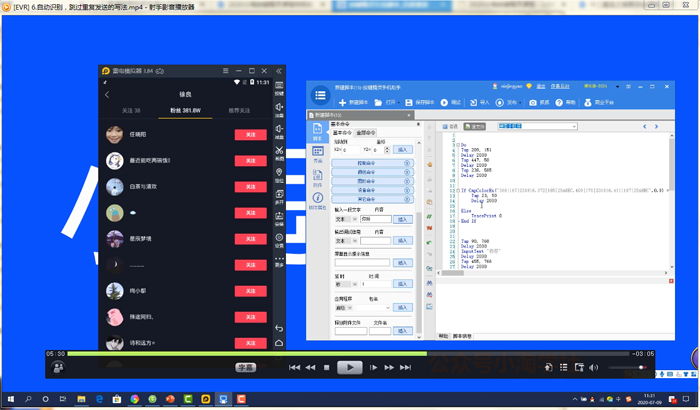Viewport: 700px width, 410px height.
Task: Click the save script floppy icon
Action: pyautogui.click(x=408, y=103)
